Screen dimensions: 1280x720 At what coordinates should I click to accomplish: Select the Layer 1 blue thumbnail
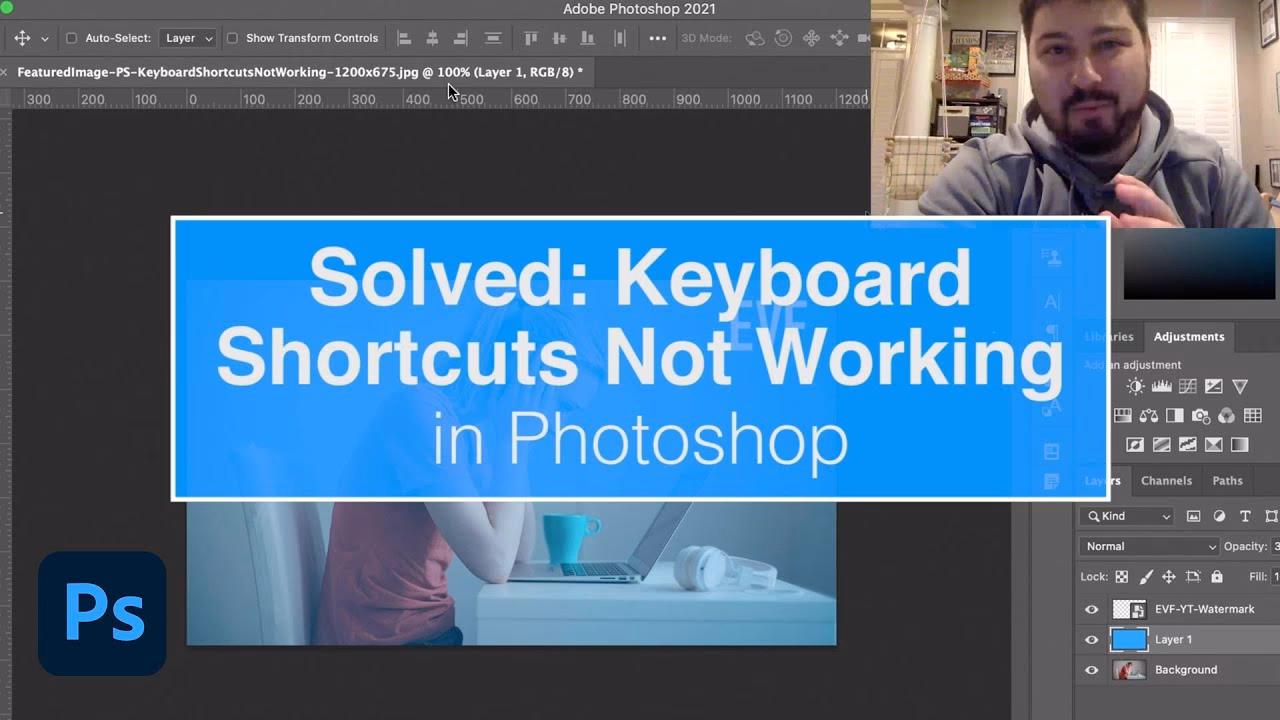1129,639
